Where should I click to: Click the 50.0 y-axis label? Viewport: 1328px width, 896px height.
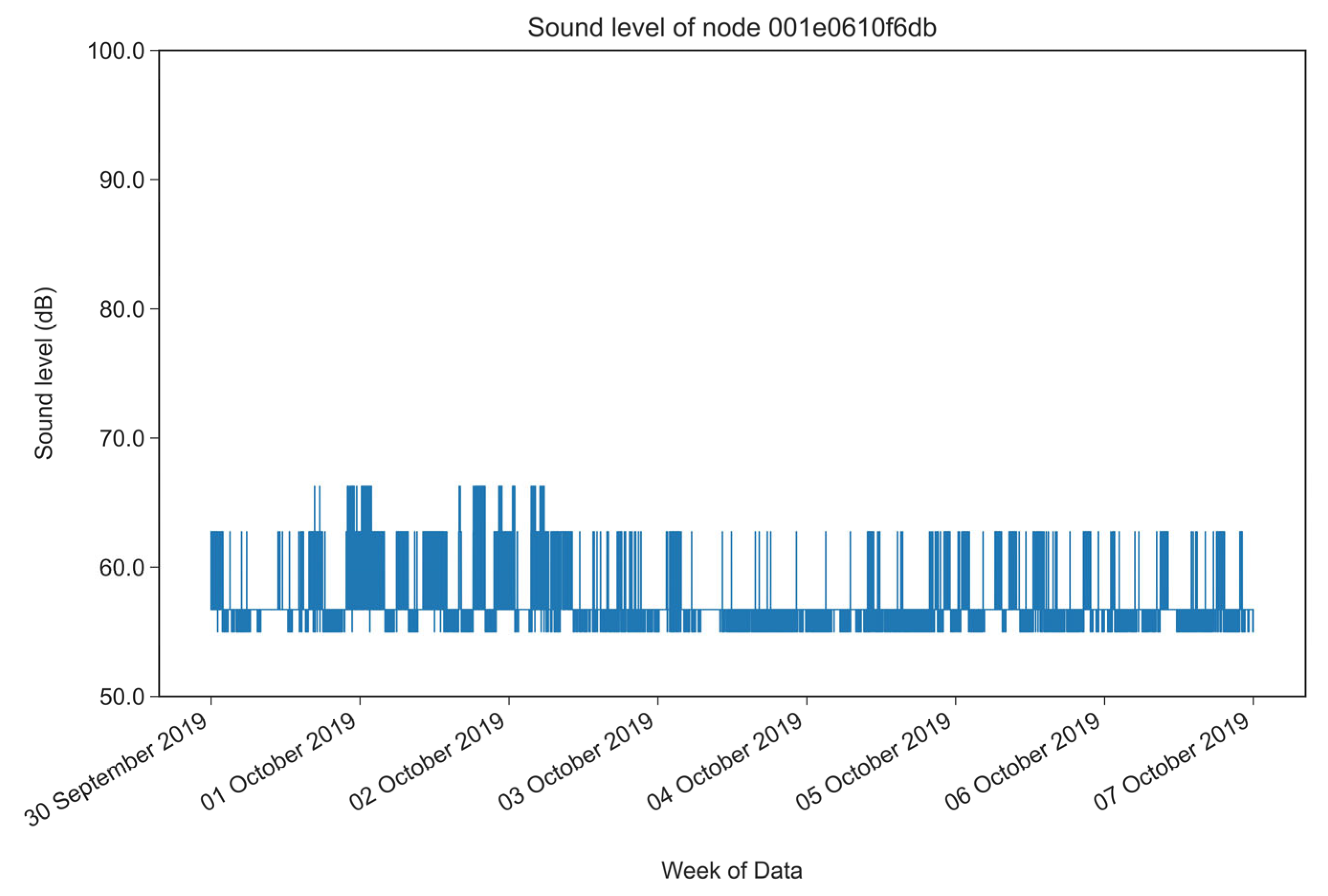[x=122, y=697]
